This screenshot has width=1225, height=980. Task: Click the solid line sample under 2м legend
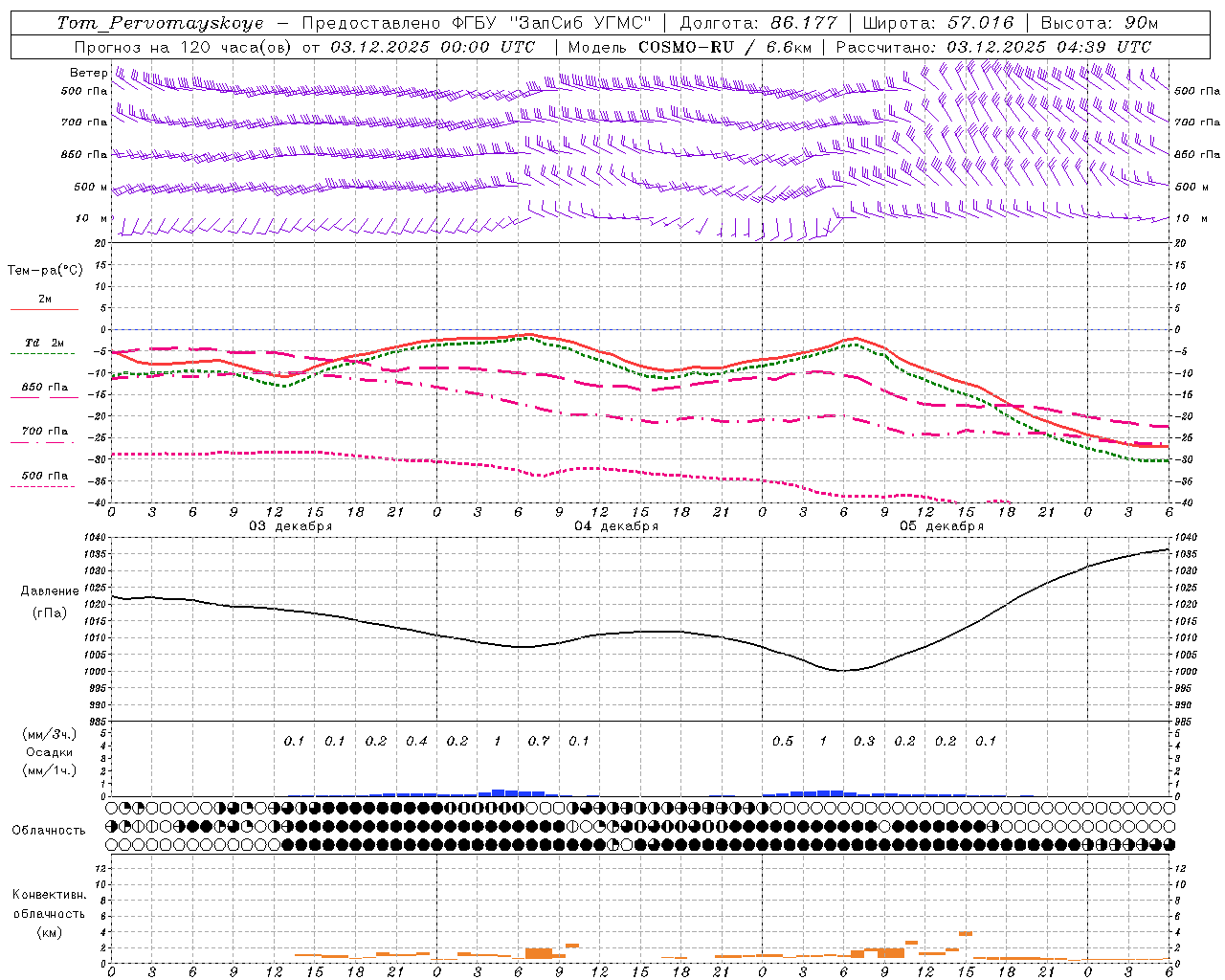tap(44, 309)
